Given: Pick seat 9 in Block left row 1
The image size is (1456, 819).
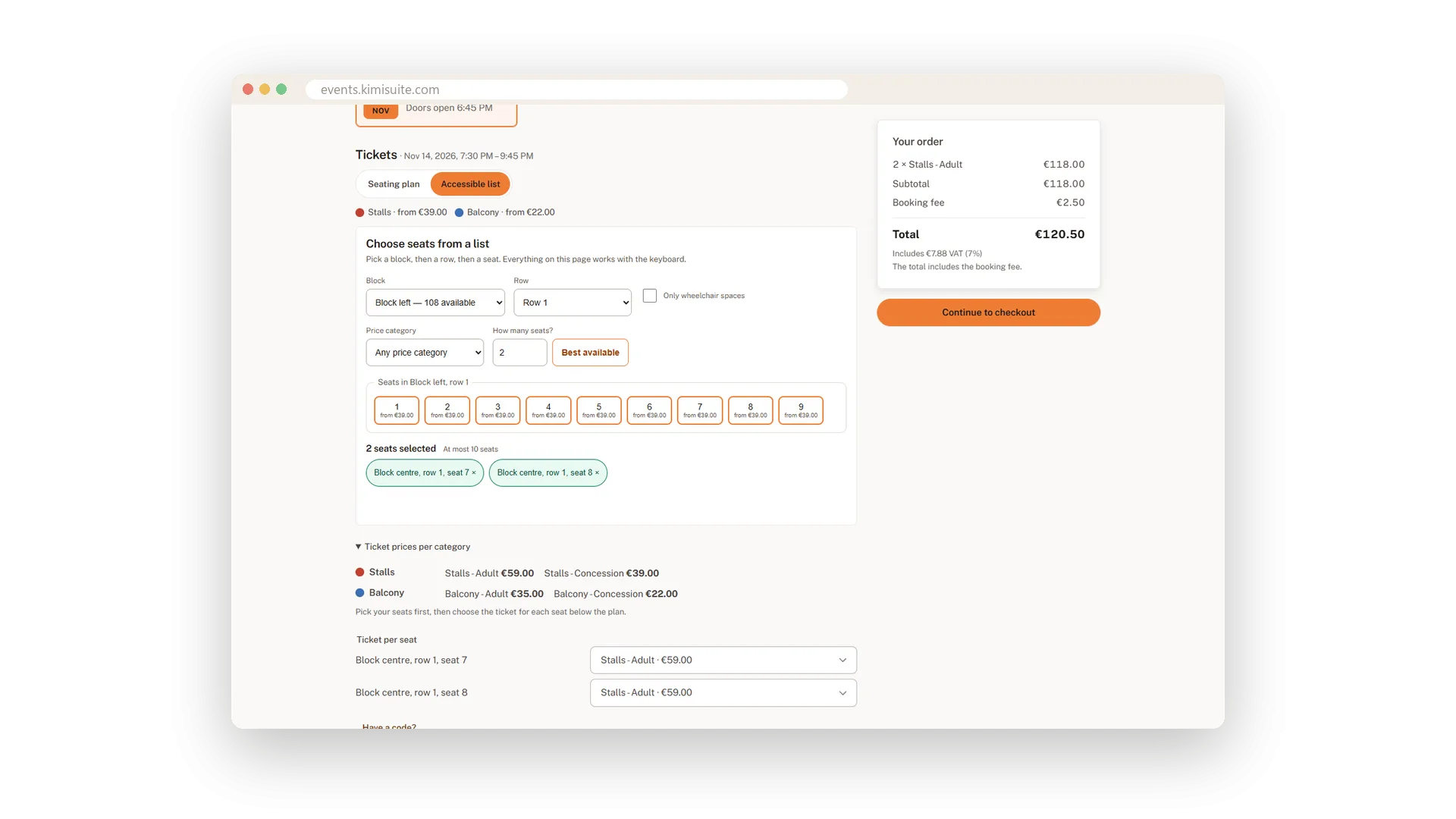Looking at the screenshot, I should point(801,410).
